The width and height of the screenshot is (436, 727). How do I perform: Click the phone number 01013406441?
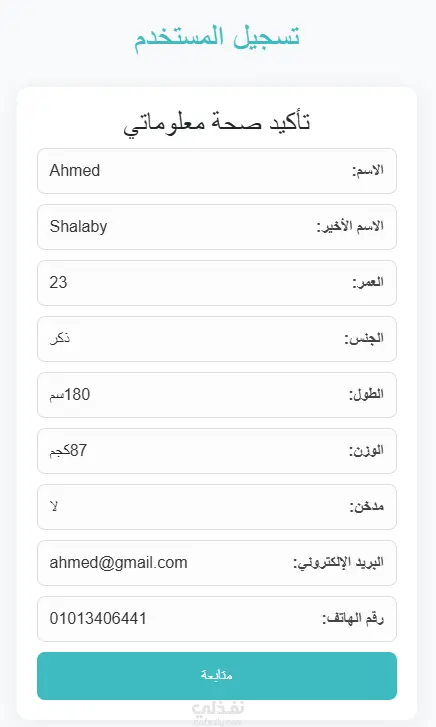[98, 619]
